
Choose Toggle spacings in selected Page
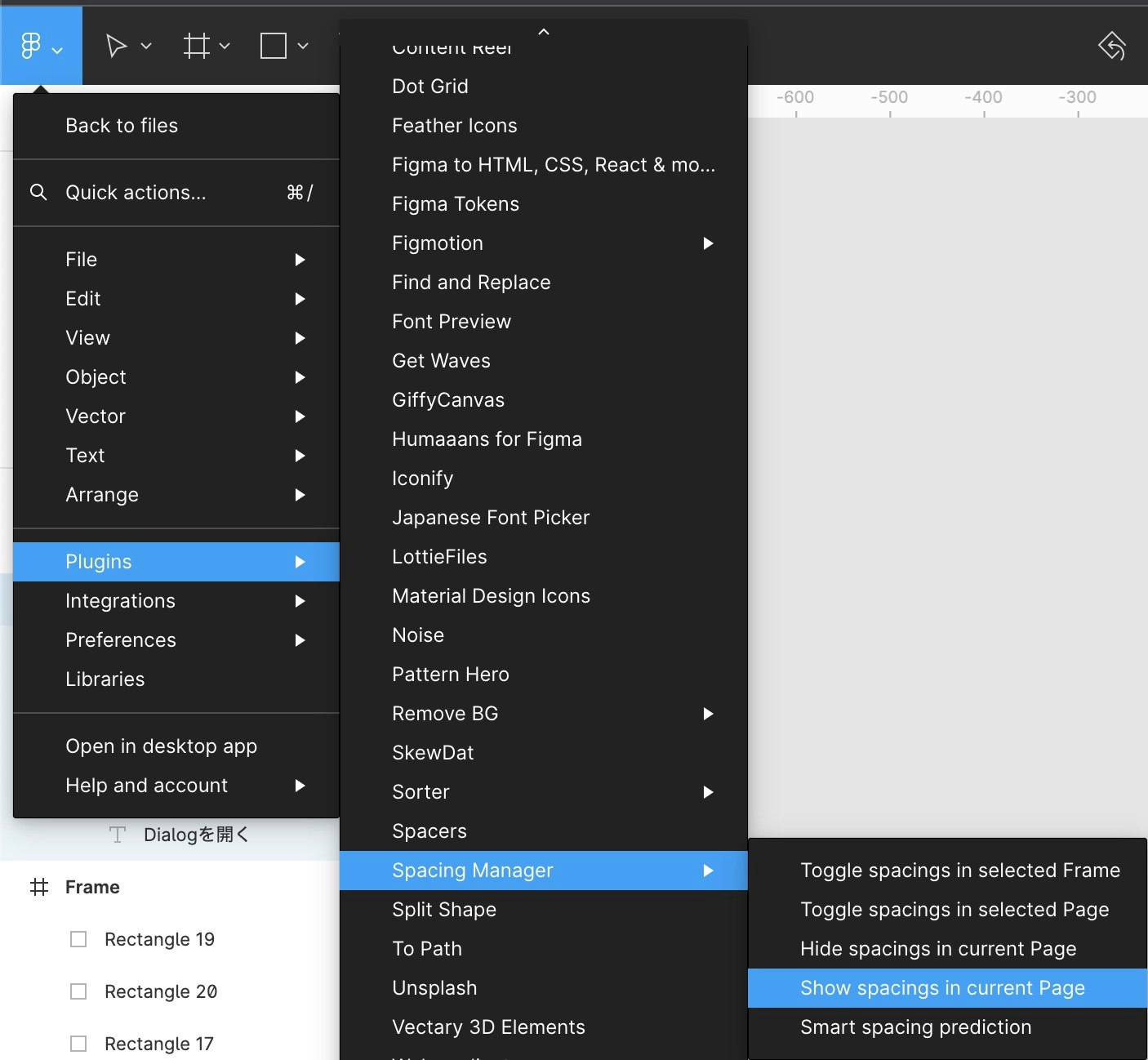(948, 910)
